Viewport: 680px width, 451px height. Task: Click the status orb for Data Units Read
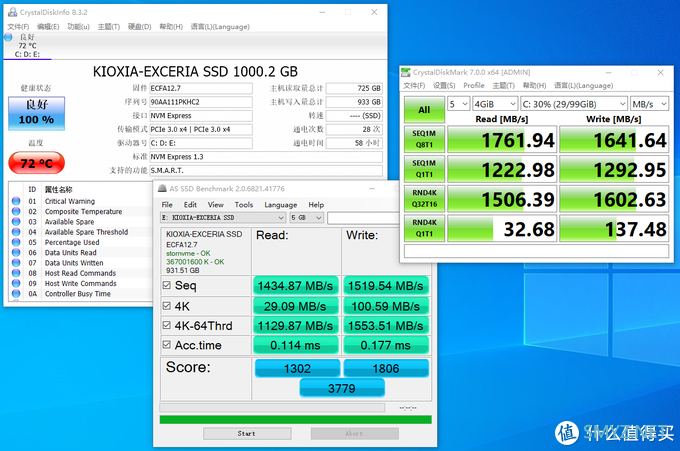[16, 252]
